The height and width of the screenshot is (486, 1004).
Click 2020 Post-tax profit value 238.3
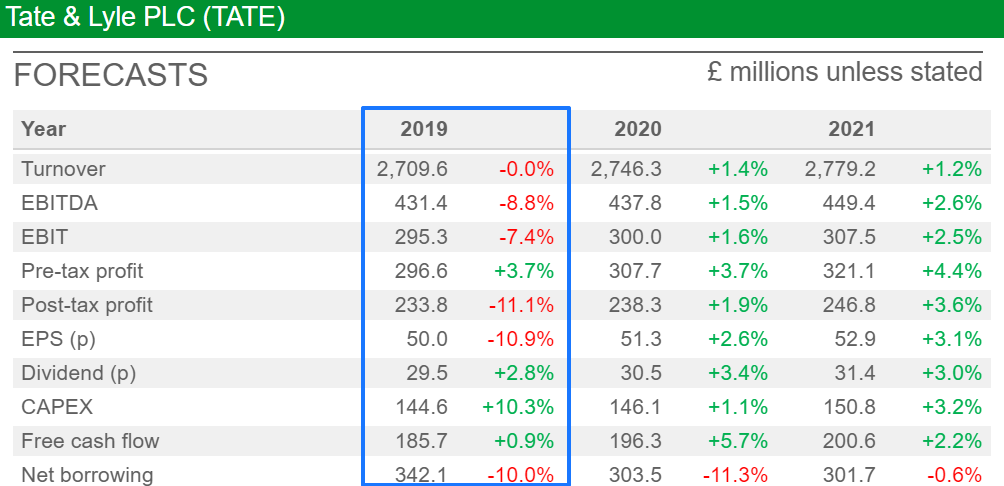pos(635,305)
